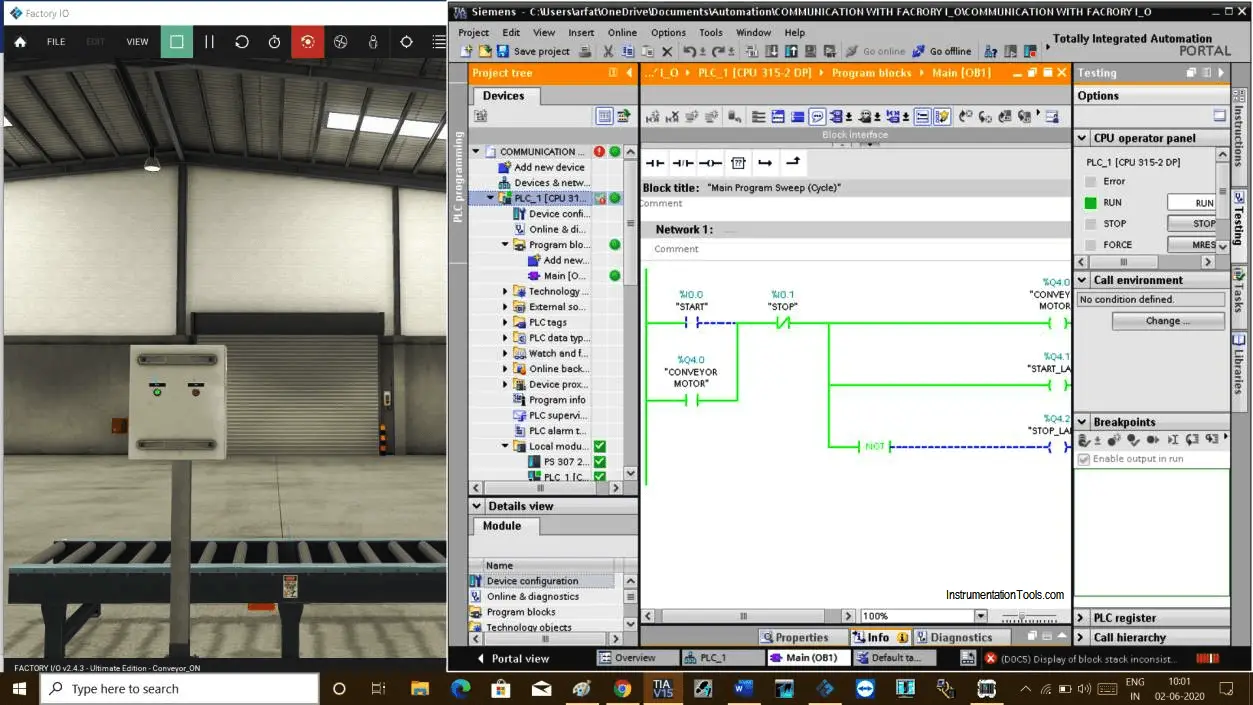Viewport: 1253px width, 705px height.
Task: Collapse the CPU operator panel section
Action: (1082, 138)
